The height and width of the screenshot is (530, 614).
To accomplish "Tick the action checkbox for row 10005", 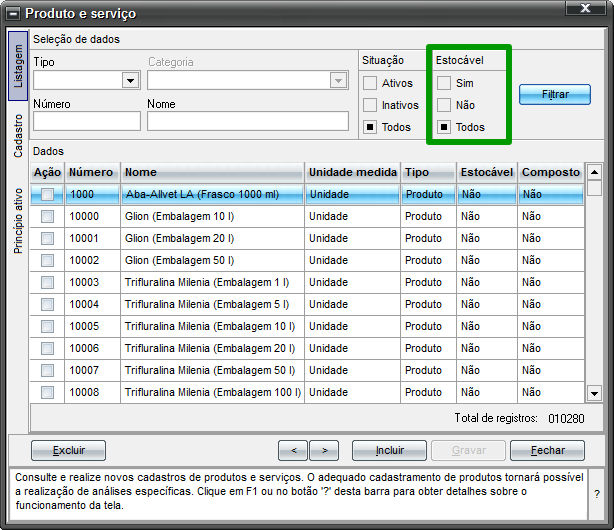I will point(47,326).
